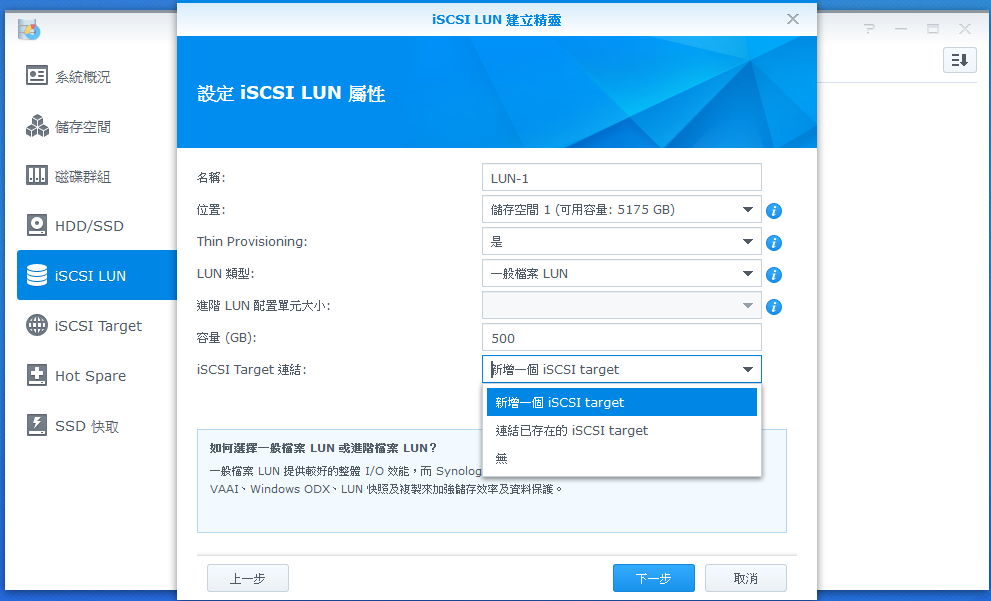The image size is (991, 601).
Task: Click the 磁碟群組 sidebar icon
Action: pos(37,175)
